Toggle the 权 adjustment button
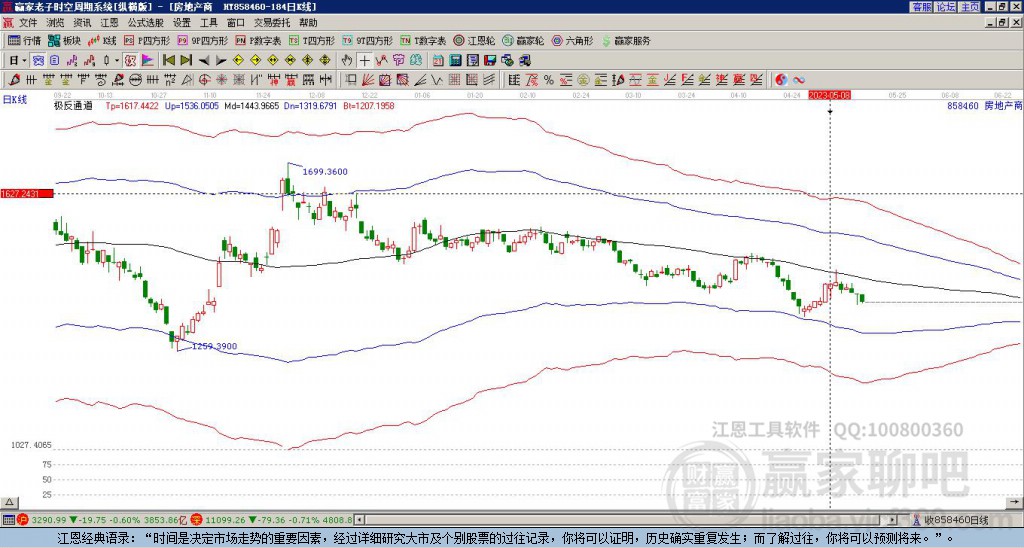Screen dimensions: 1024x548 click(x=130, y=61)
